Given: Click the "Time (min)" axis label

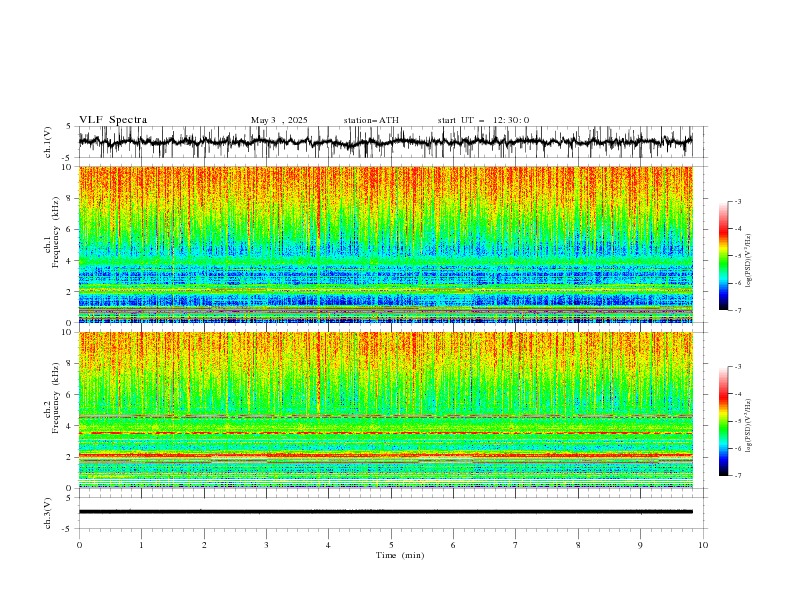Looking at the screenshot, I should [x=400, y=555].
